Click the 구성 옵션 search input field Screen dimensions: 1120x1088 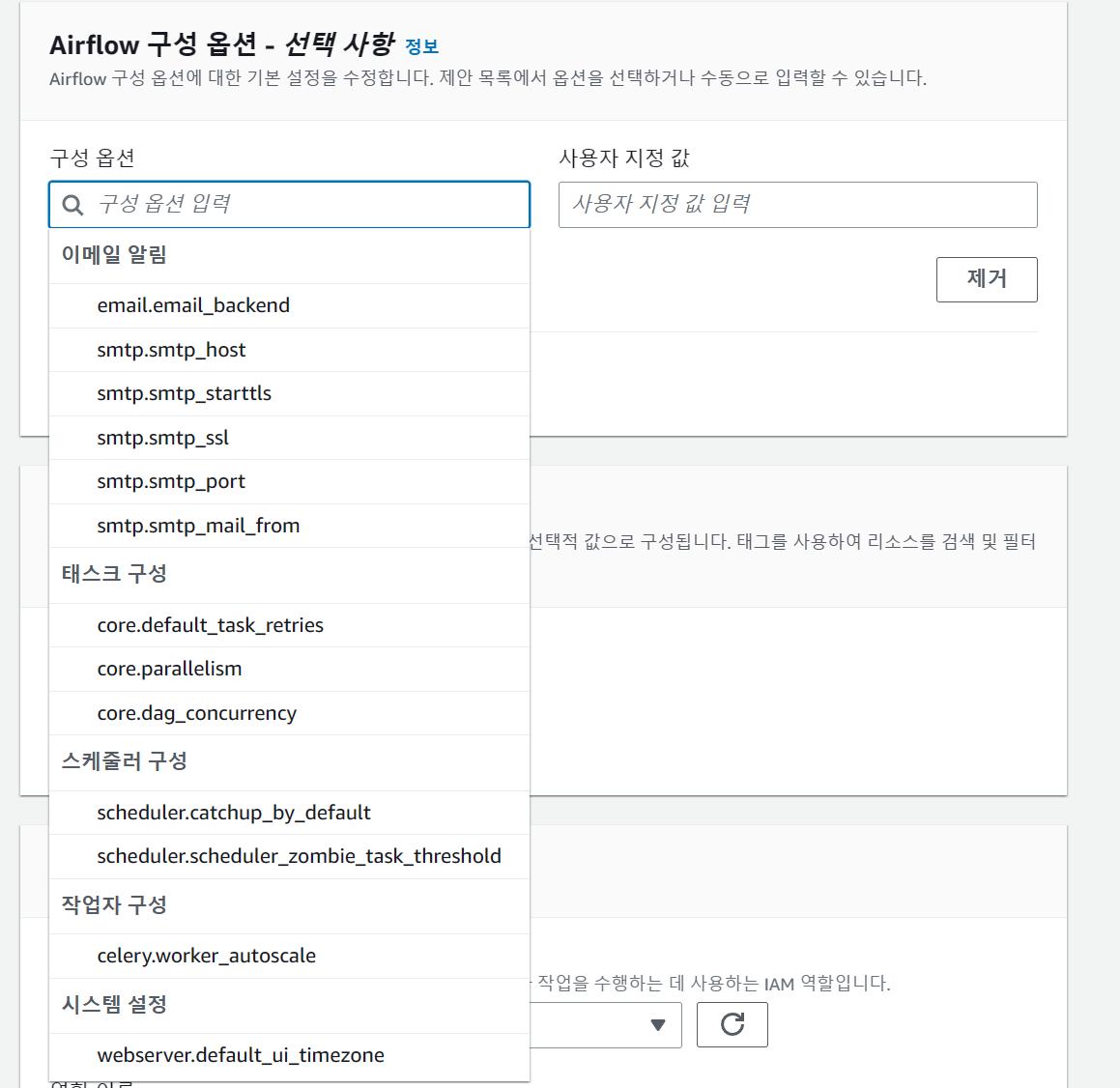click(x=307, y=205)
